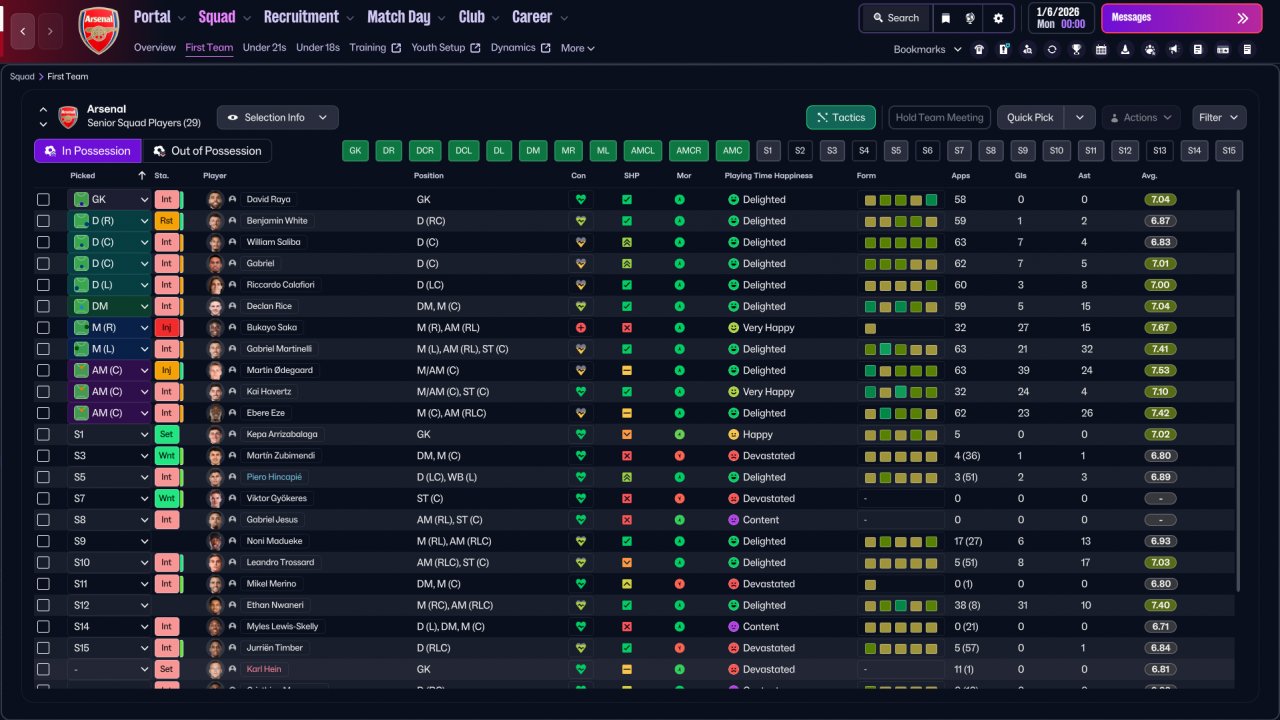Click the Inj status badge for Martin Ødegaard
The height and width of the screenshot is (720, 1280).
tap(167, 370)
